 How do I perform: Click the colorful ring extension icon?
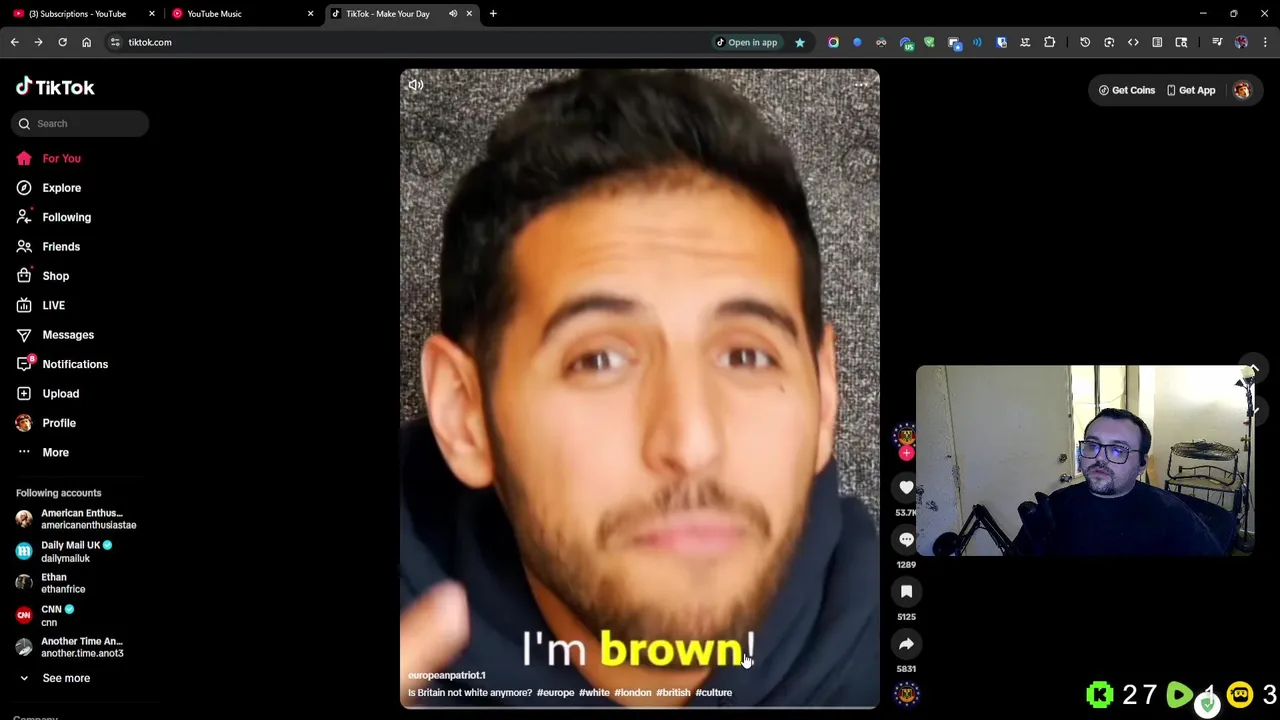(x=833, y=42)
